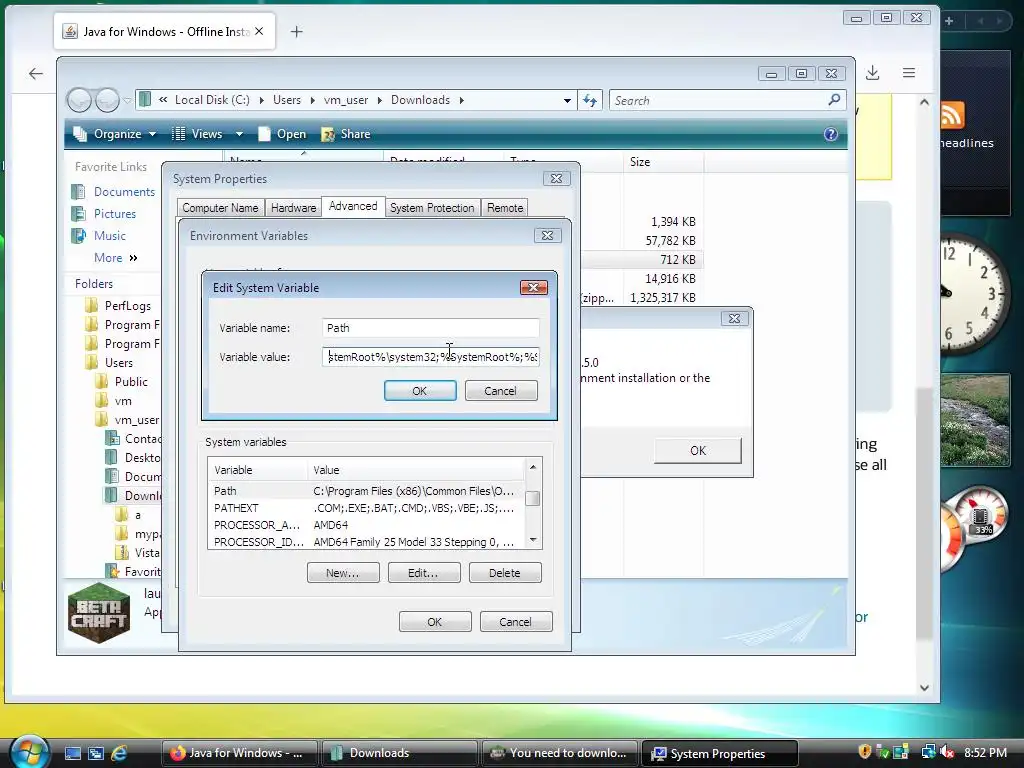The image size is (1024, 768).
Task: Open a new browser tab
Action: point(296,31)
